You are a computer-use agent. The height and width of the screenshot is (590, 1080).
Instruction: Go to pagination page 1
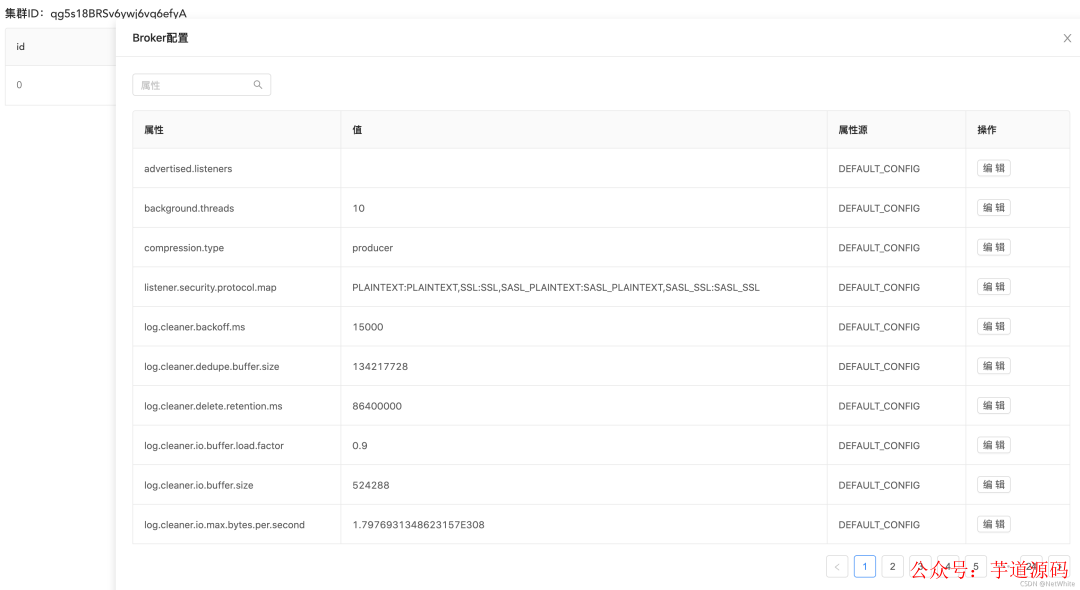point(864,567)
